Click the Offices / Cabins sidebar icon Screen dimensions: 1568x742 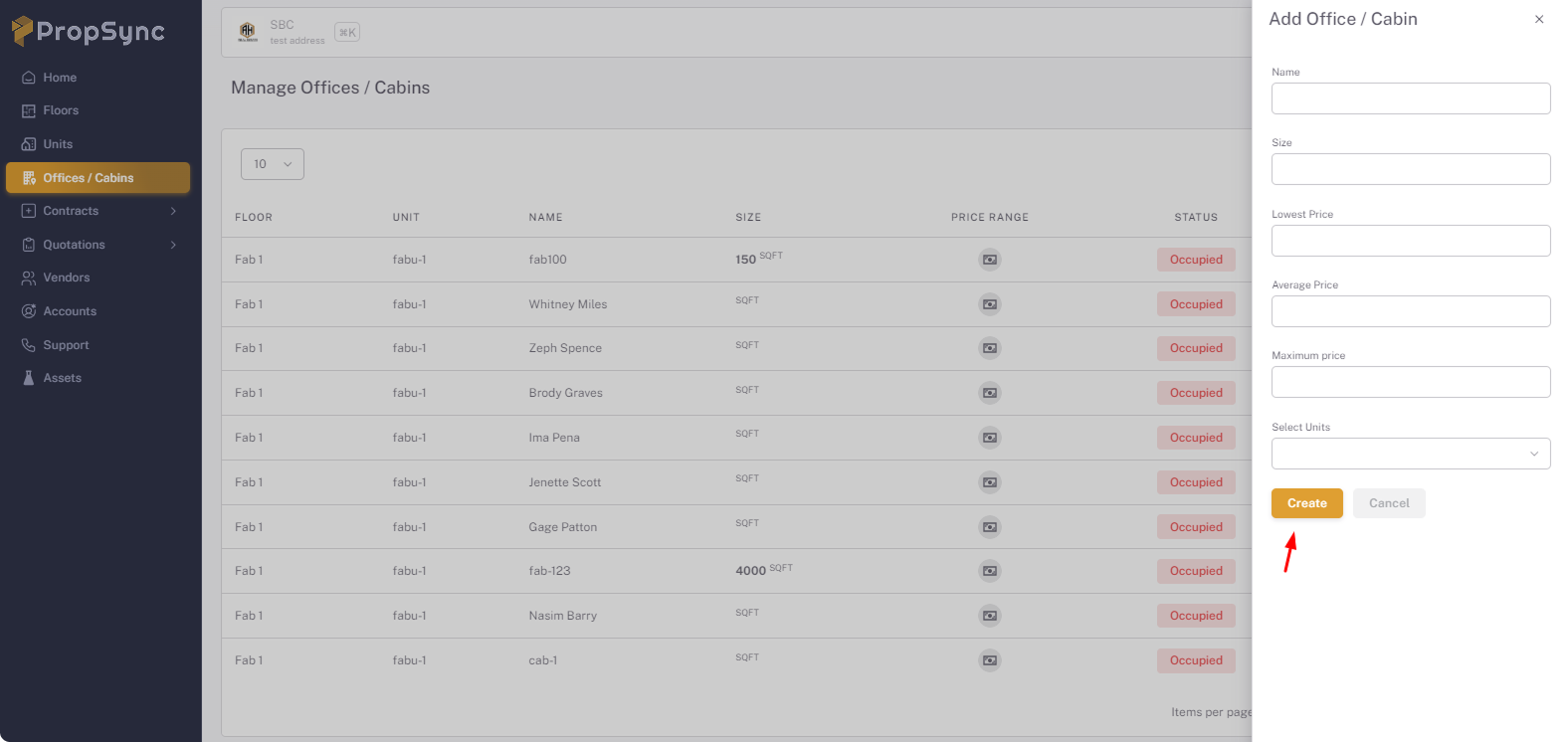pos(29,178)
